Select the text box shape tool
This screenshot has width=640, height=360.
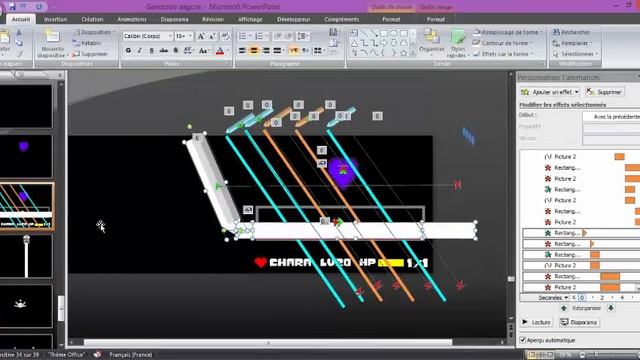tap(354, 33)
